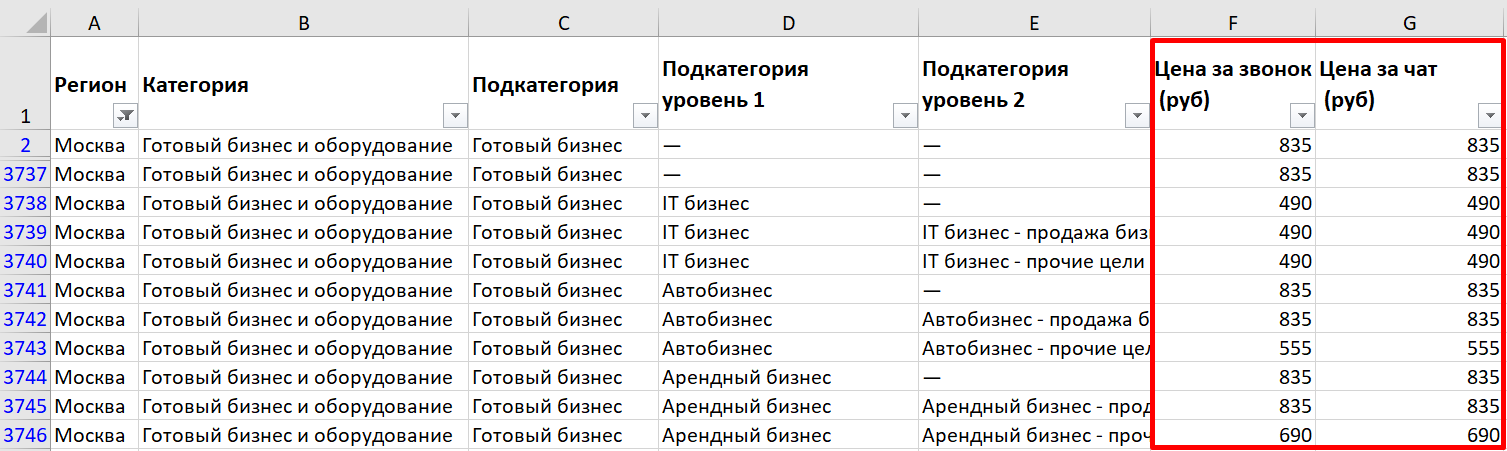Select the Автобизнес cell in row 3741
The width and height of the screenshot is (1507, 451).
716,291
